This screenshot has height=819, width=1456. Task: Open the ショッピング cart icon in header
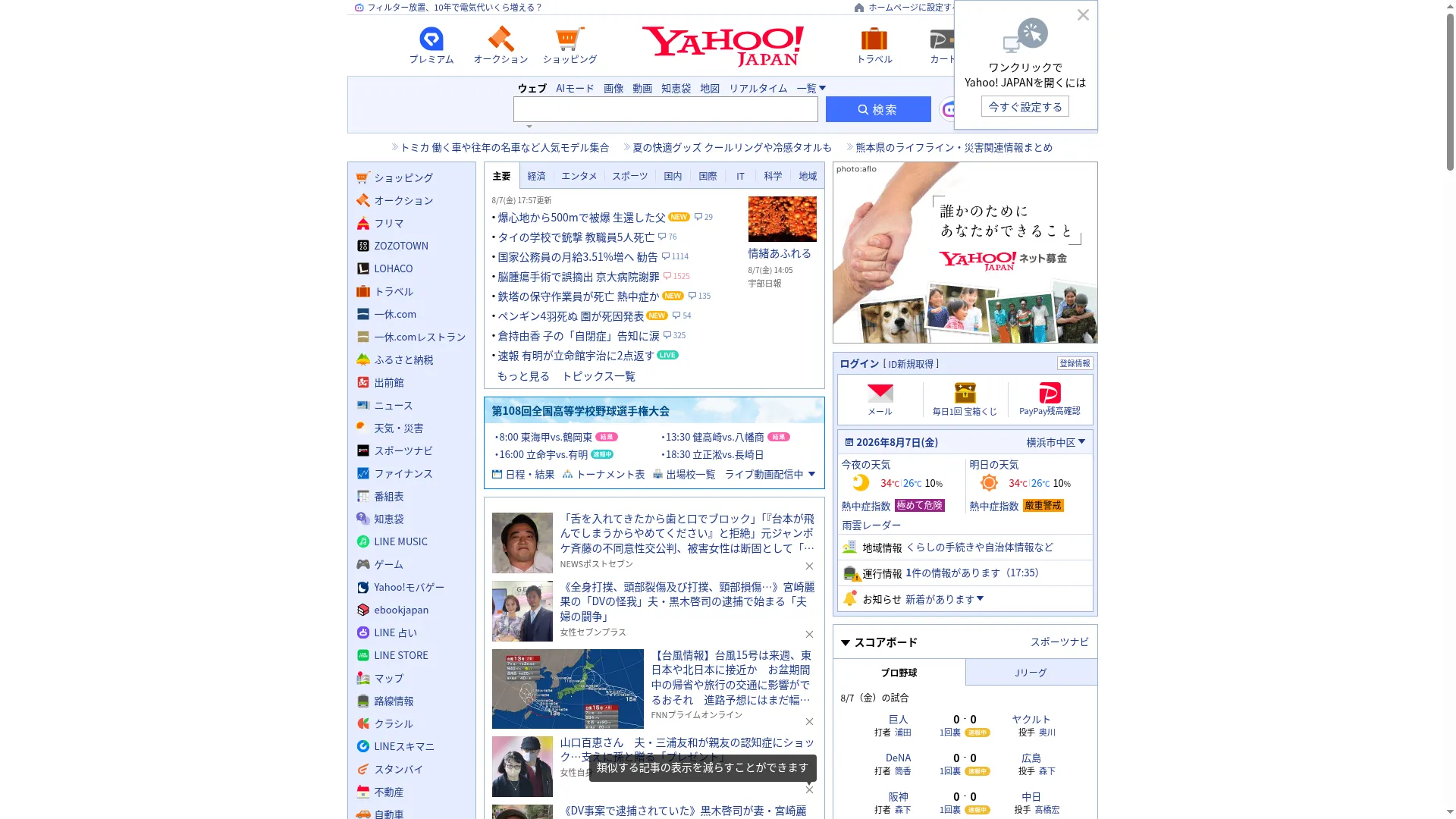tap(570, 39)
